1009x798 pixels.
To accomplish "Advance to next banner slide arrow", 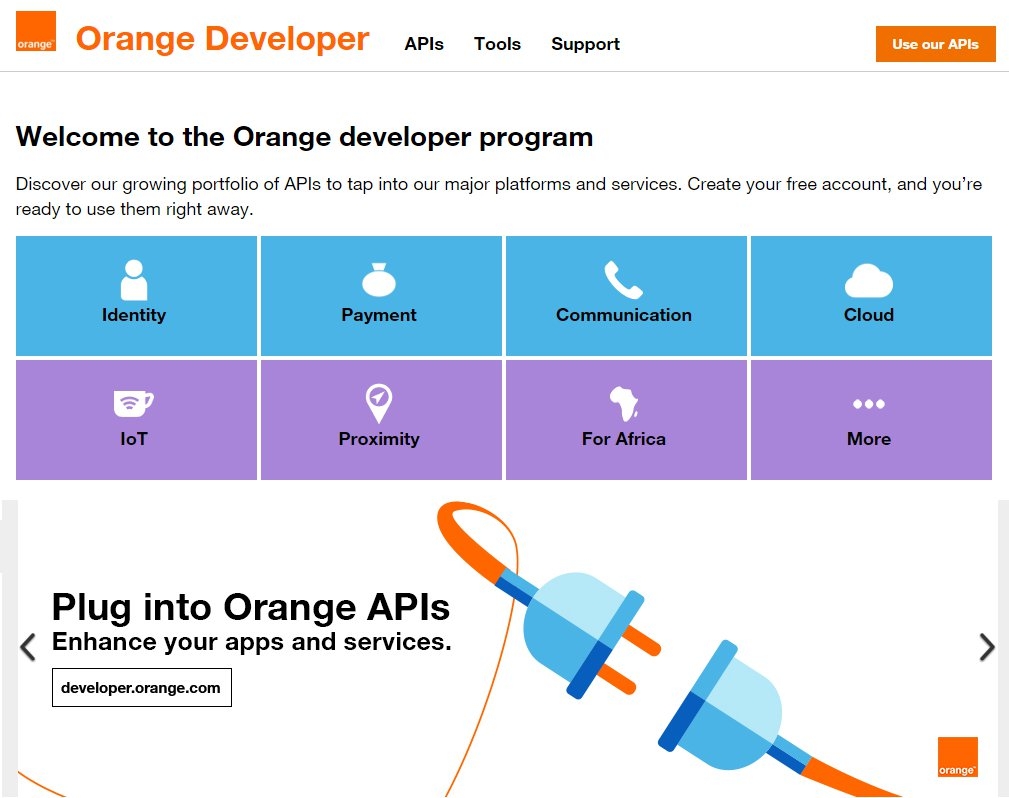I will (986, 647).
